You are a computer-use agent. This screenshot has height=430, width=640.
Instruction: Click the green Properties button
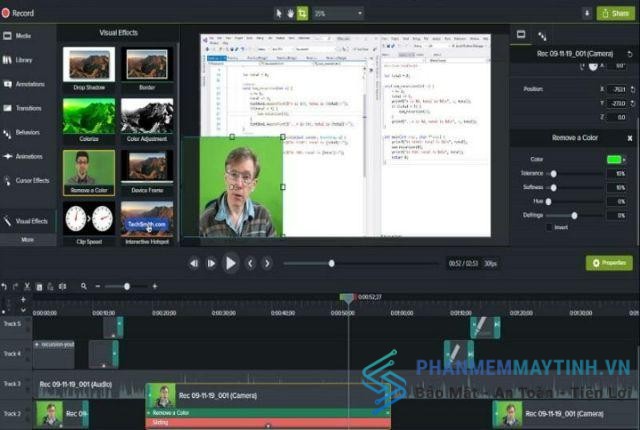(609, 263)
